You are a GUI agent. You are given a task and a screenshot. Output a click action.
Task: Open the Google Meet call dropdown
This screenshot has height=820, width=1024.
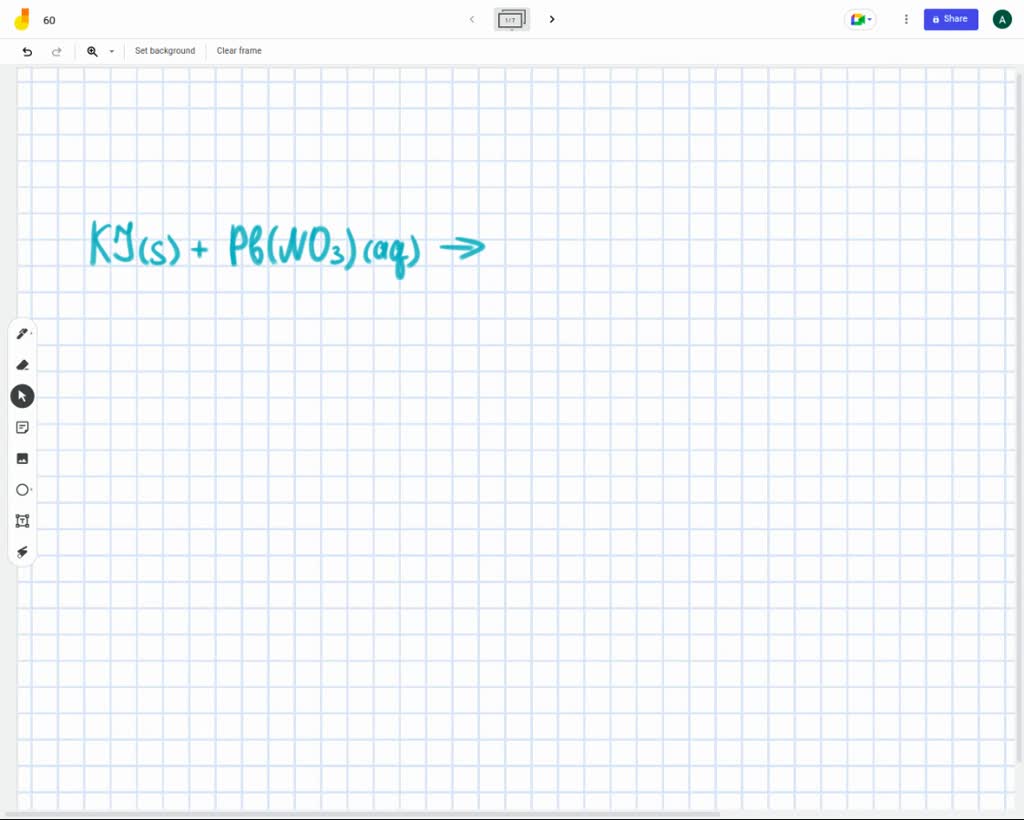point(860,19)
